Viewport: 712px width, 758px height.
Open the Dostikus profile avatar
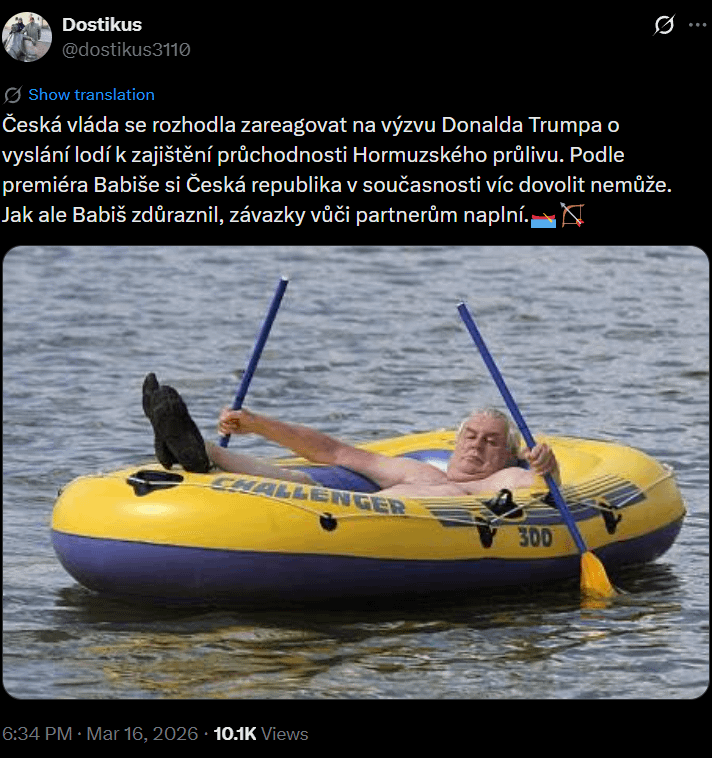coord(27,37)
